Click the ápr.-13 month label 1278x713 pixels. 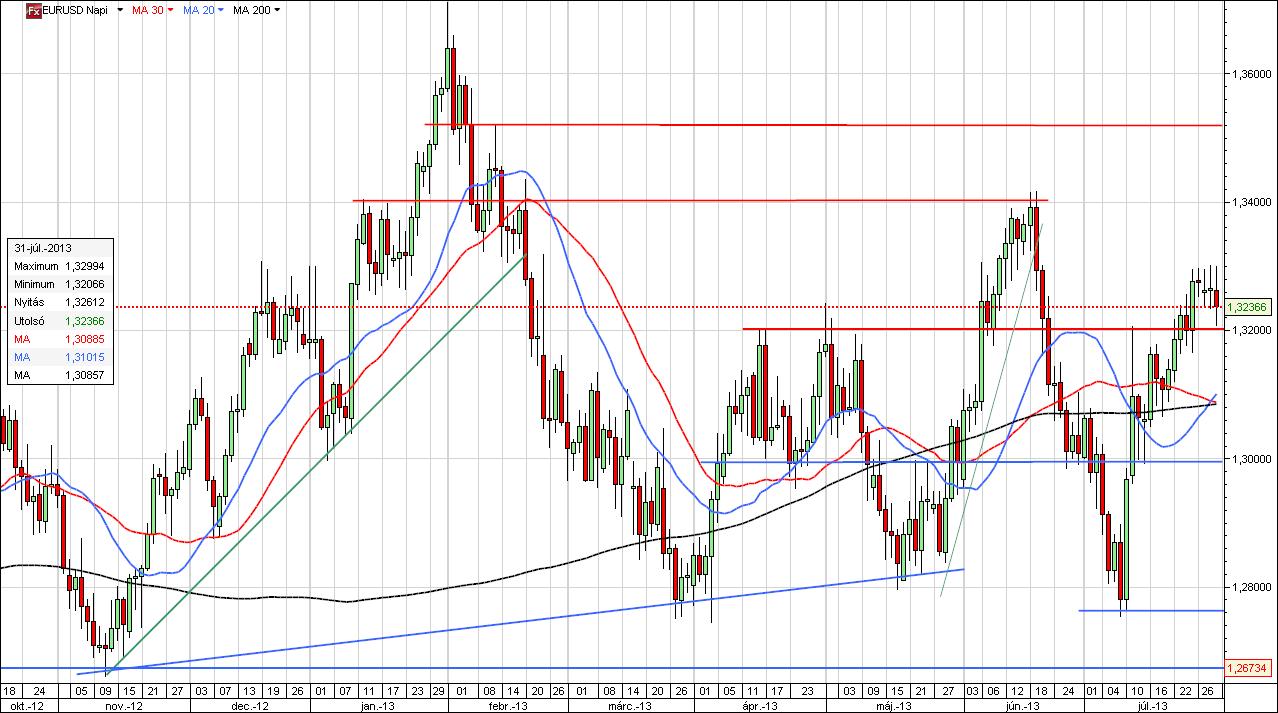tap(760, 706)
